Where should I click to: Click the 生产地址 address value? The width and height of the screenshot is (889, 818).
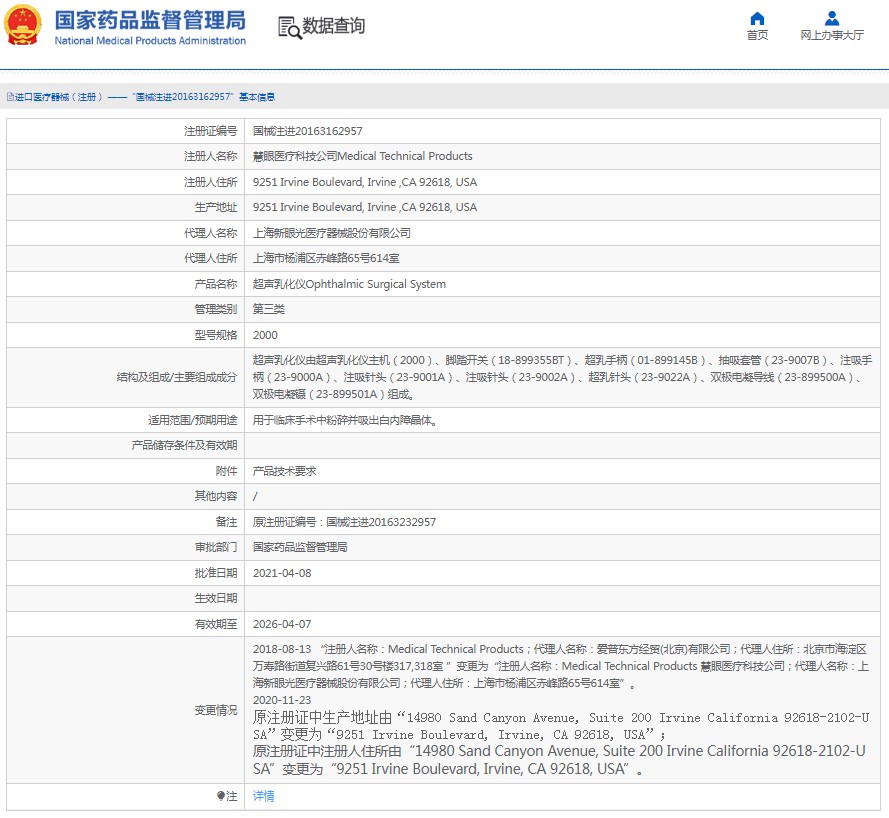pos(365,207)
